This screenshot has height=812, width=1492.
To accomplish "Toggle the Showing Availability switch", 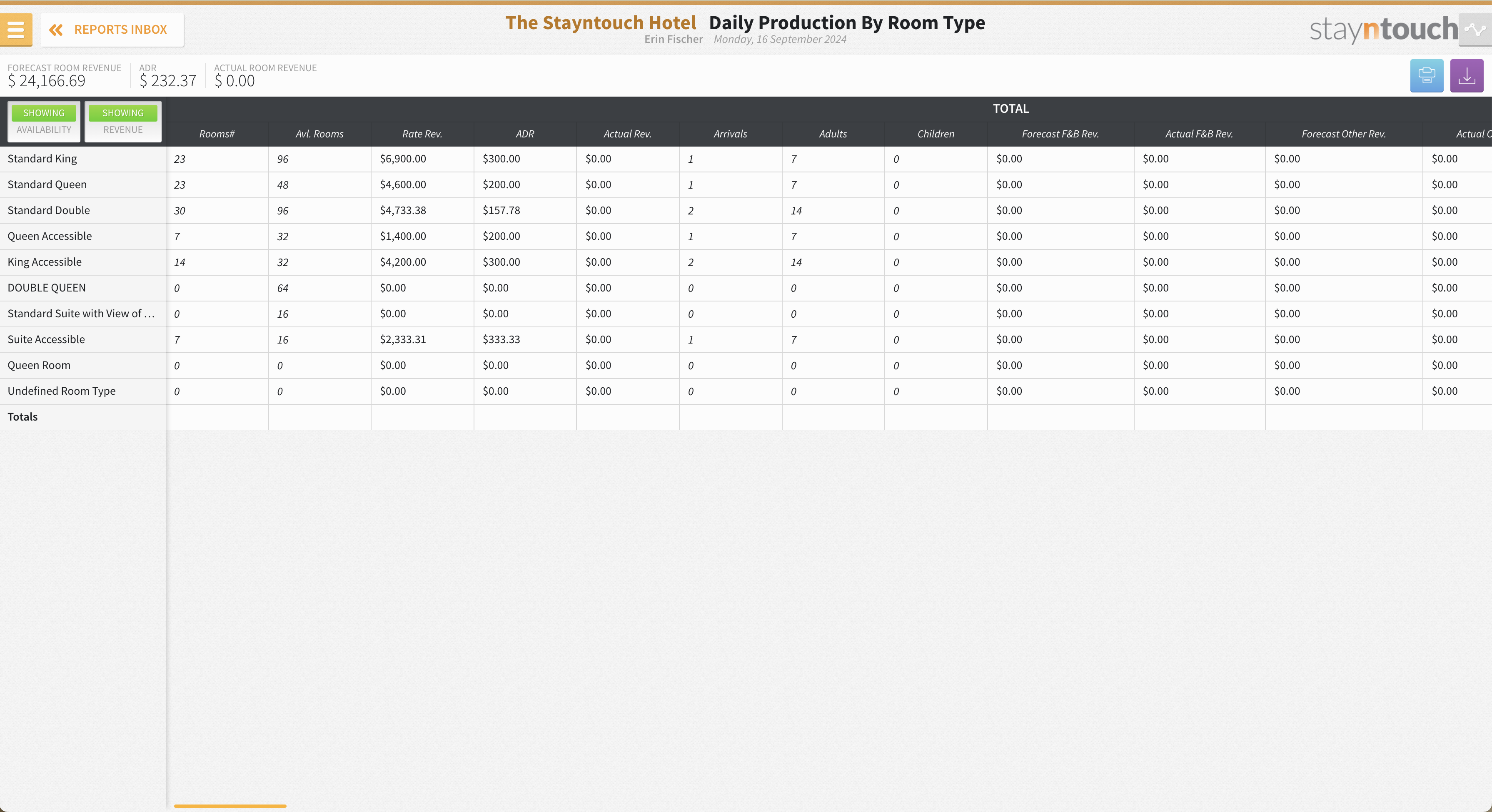I will [x=44, y=120].
